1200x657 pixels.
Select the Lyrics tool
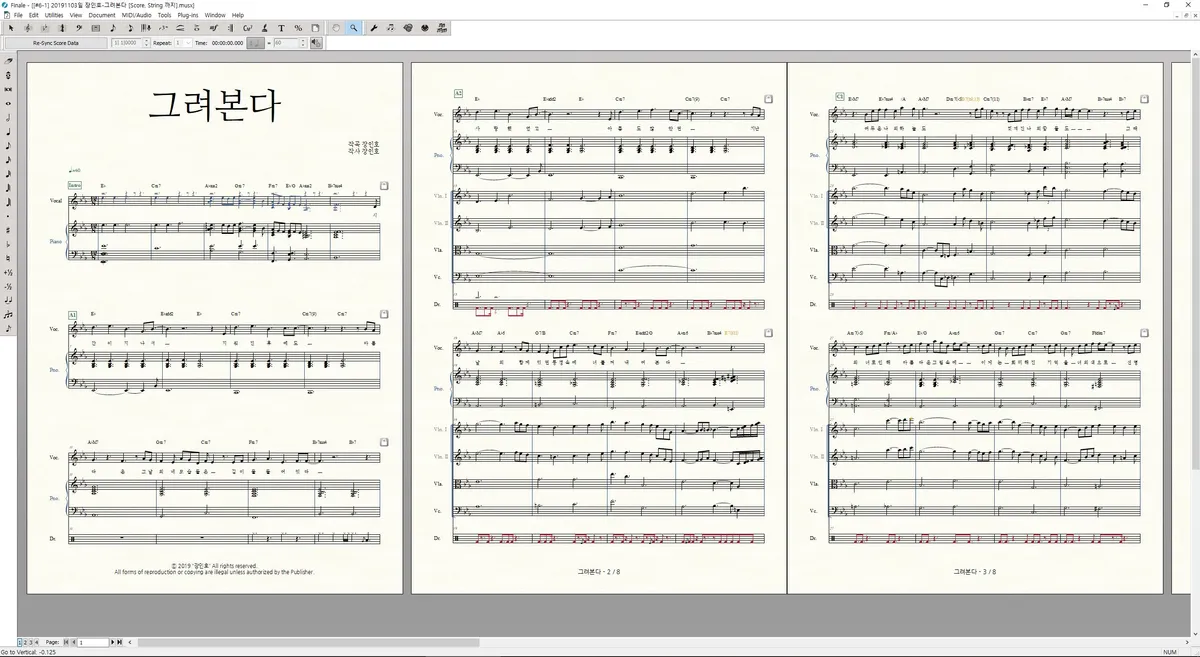[265, 28]
